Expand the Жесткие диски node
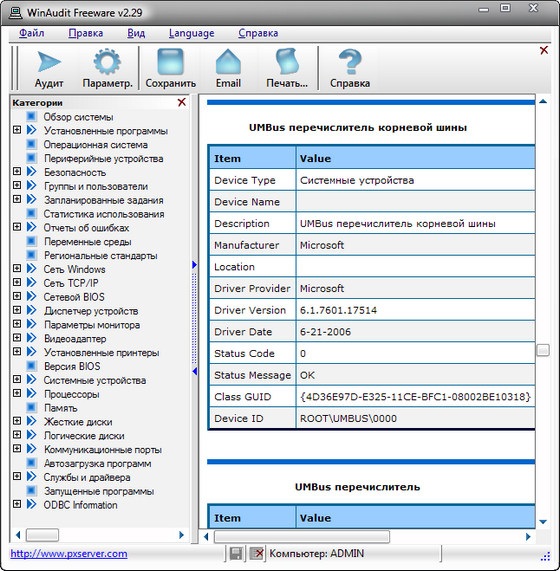 pos(17,421)
